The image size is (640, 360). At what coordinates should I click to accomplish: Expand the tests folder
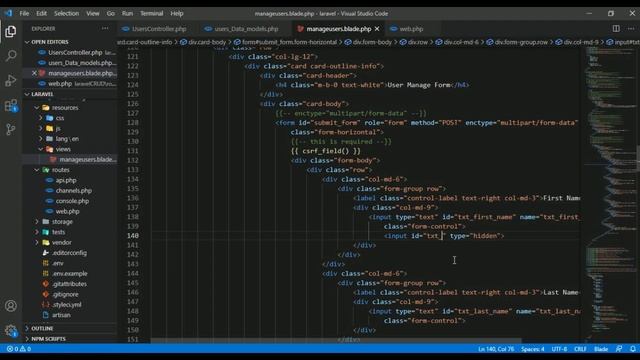pos(58,232)
